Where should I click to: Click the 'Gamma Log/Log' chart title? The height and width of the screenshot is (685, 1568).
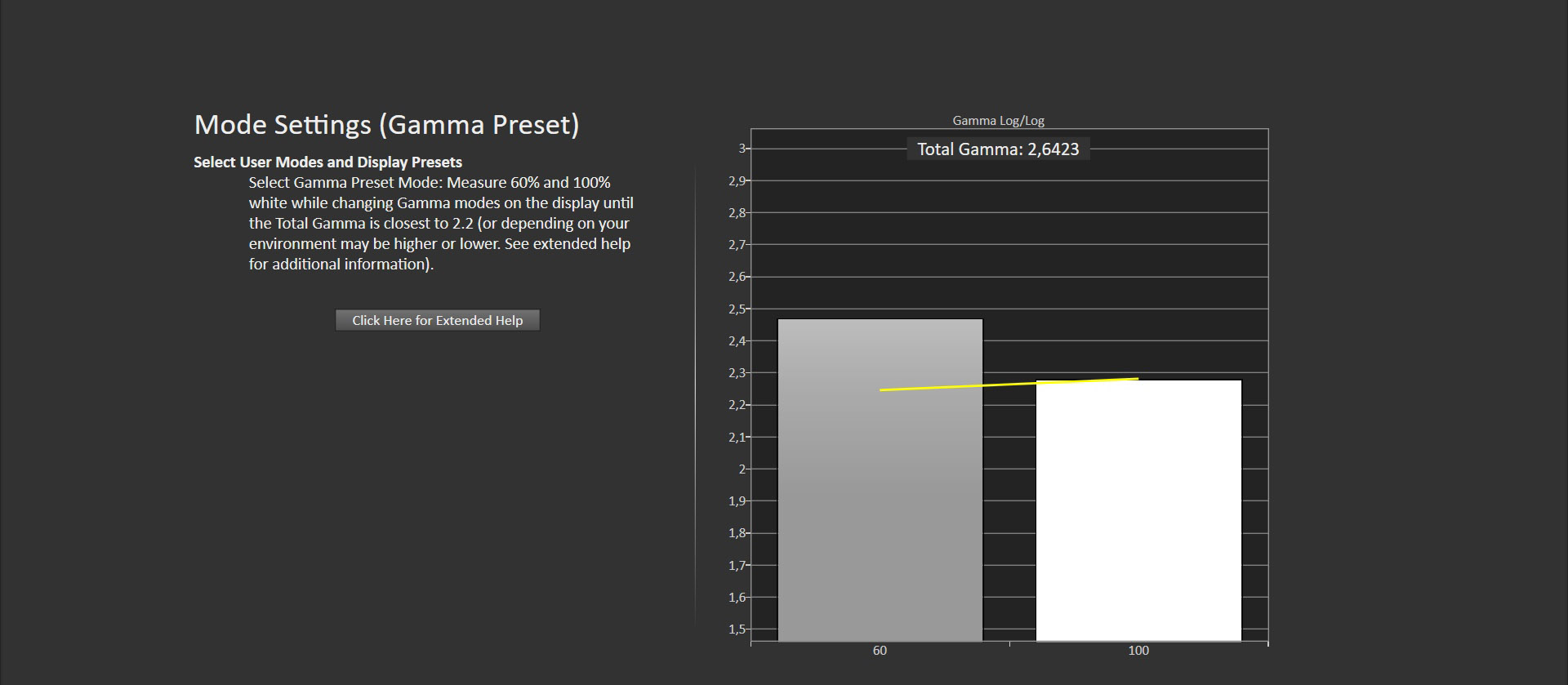tap(998, 121)
